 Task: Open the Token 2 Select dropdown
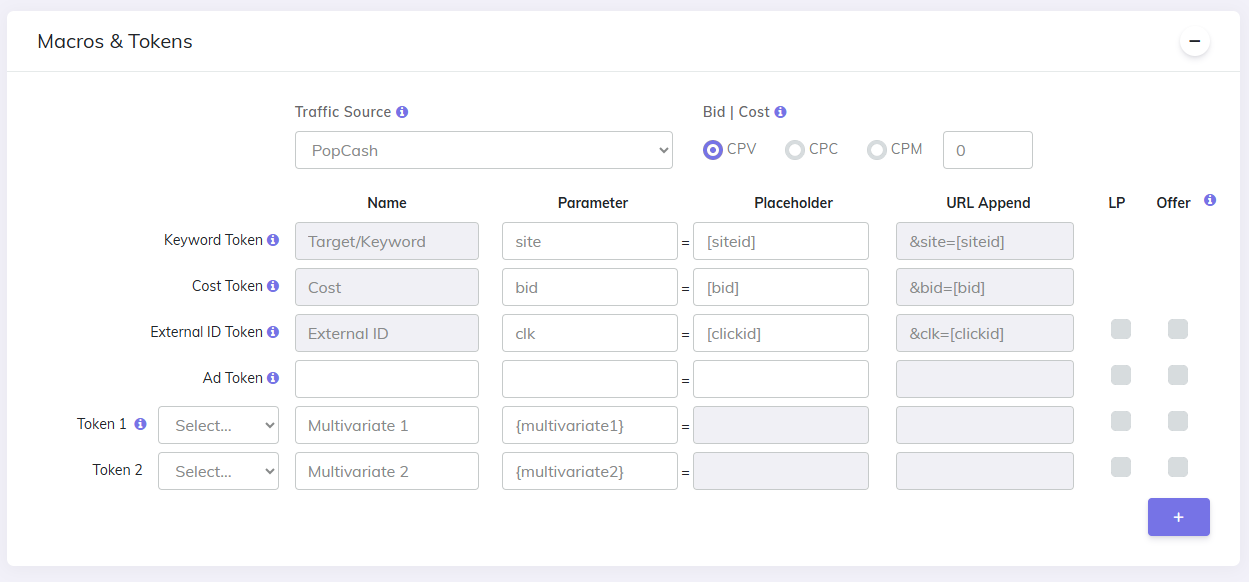click(218, 470)
